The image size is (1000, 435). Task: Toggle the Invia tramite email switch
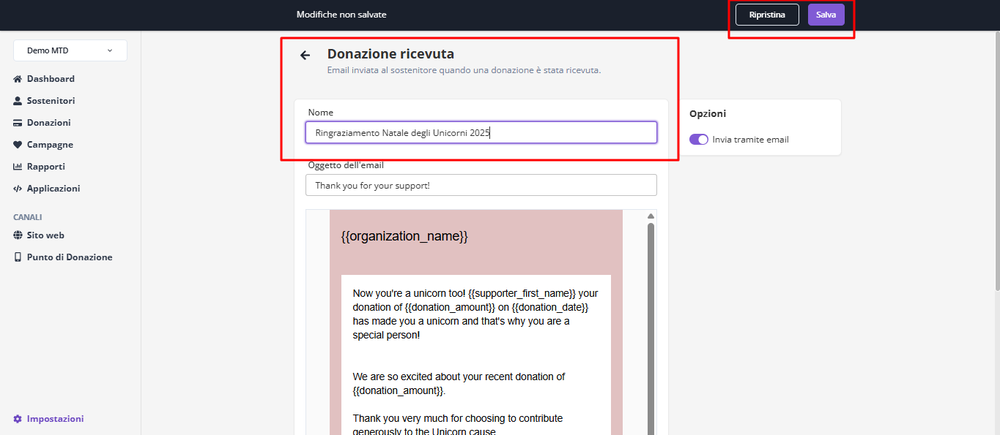pyautogui.click(x=699, y=139)
